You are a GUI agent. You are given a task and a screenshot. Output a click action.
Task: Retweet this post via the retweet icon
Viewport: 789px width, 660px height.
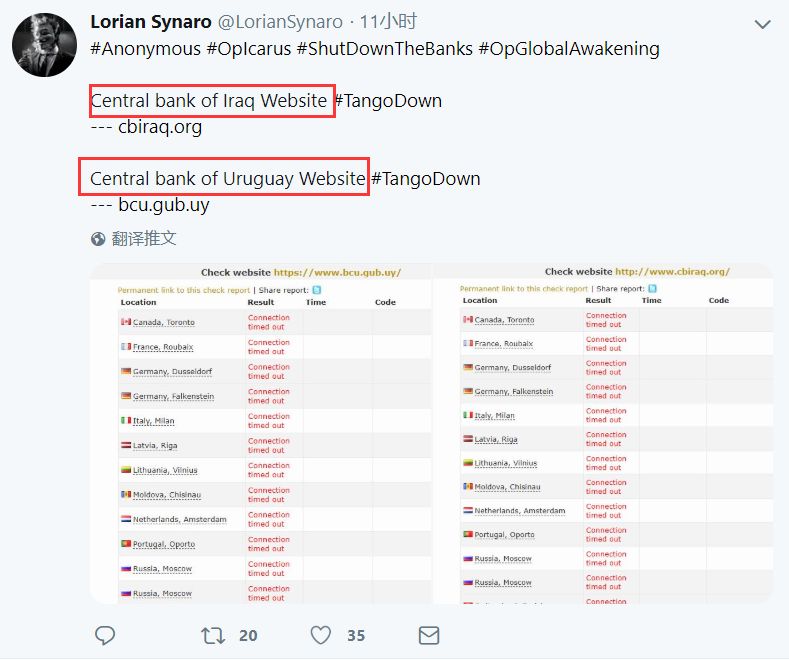(213, 635)
